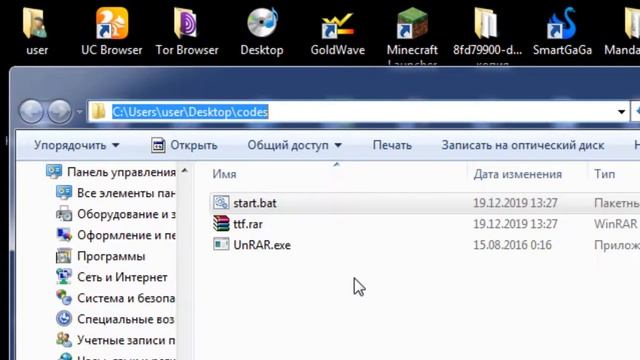This screenshot has width=640, height=360.
Task: Select the UnRAR.exe file icon
Action: click(221, 244)
